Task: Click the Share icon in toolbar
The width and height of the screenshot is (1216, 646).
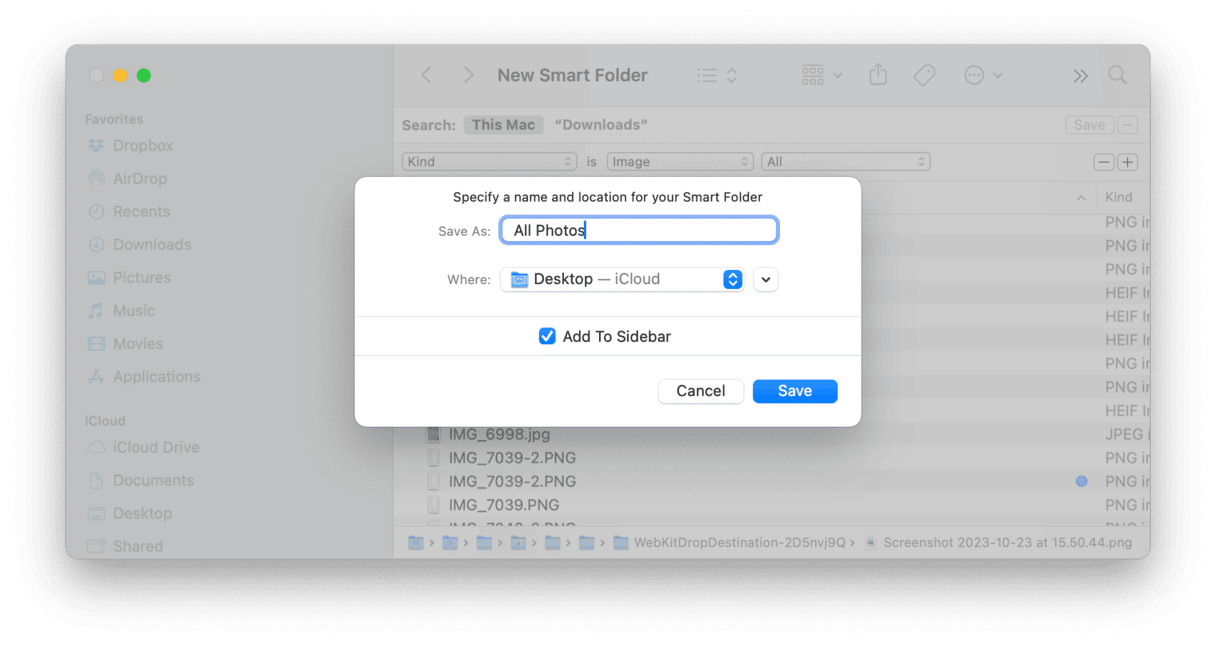Action: 878,75
